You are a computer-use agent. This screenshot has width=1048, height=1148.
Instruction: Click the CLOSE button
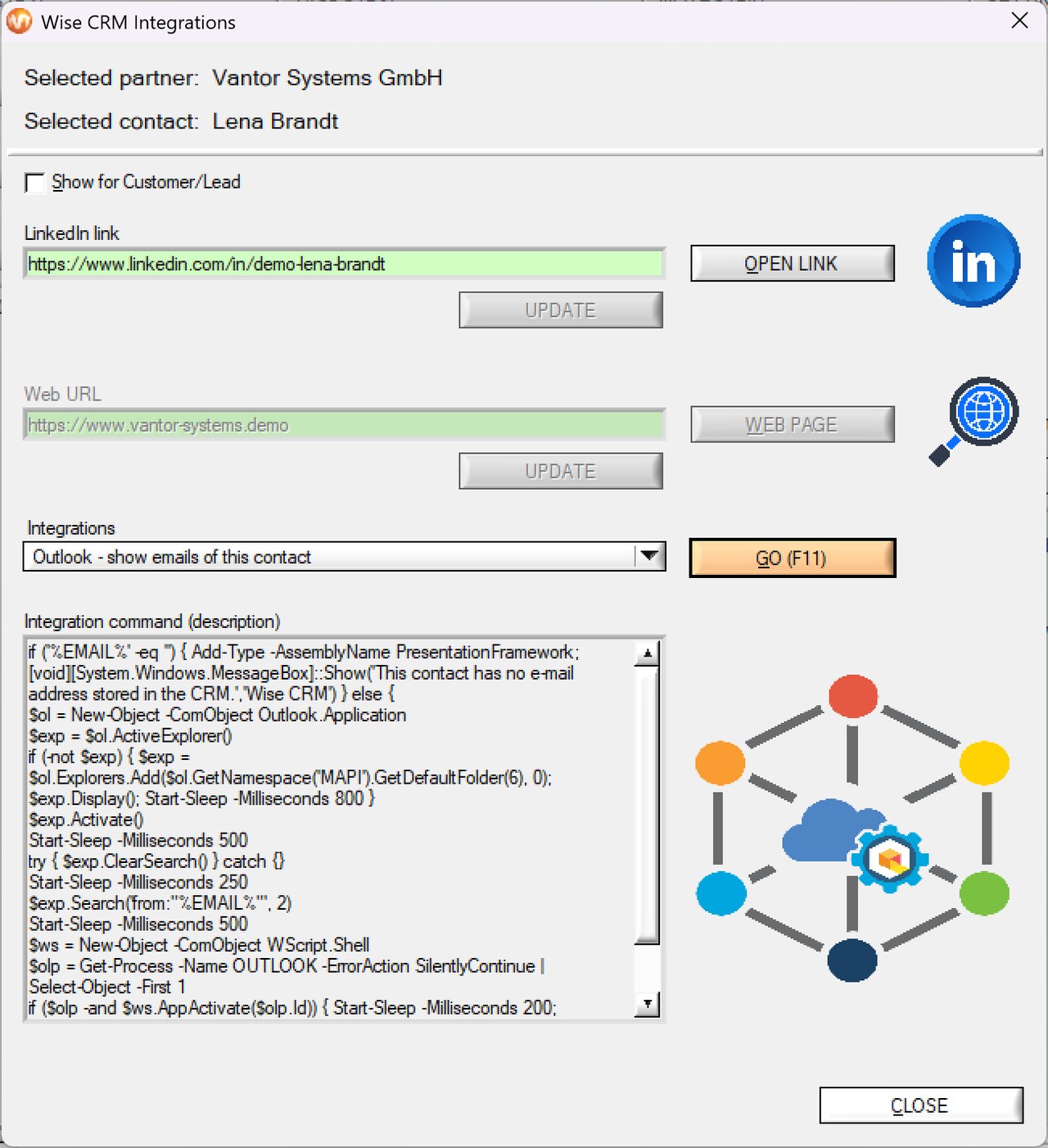coord(921,1105)
